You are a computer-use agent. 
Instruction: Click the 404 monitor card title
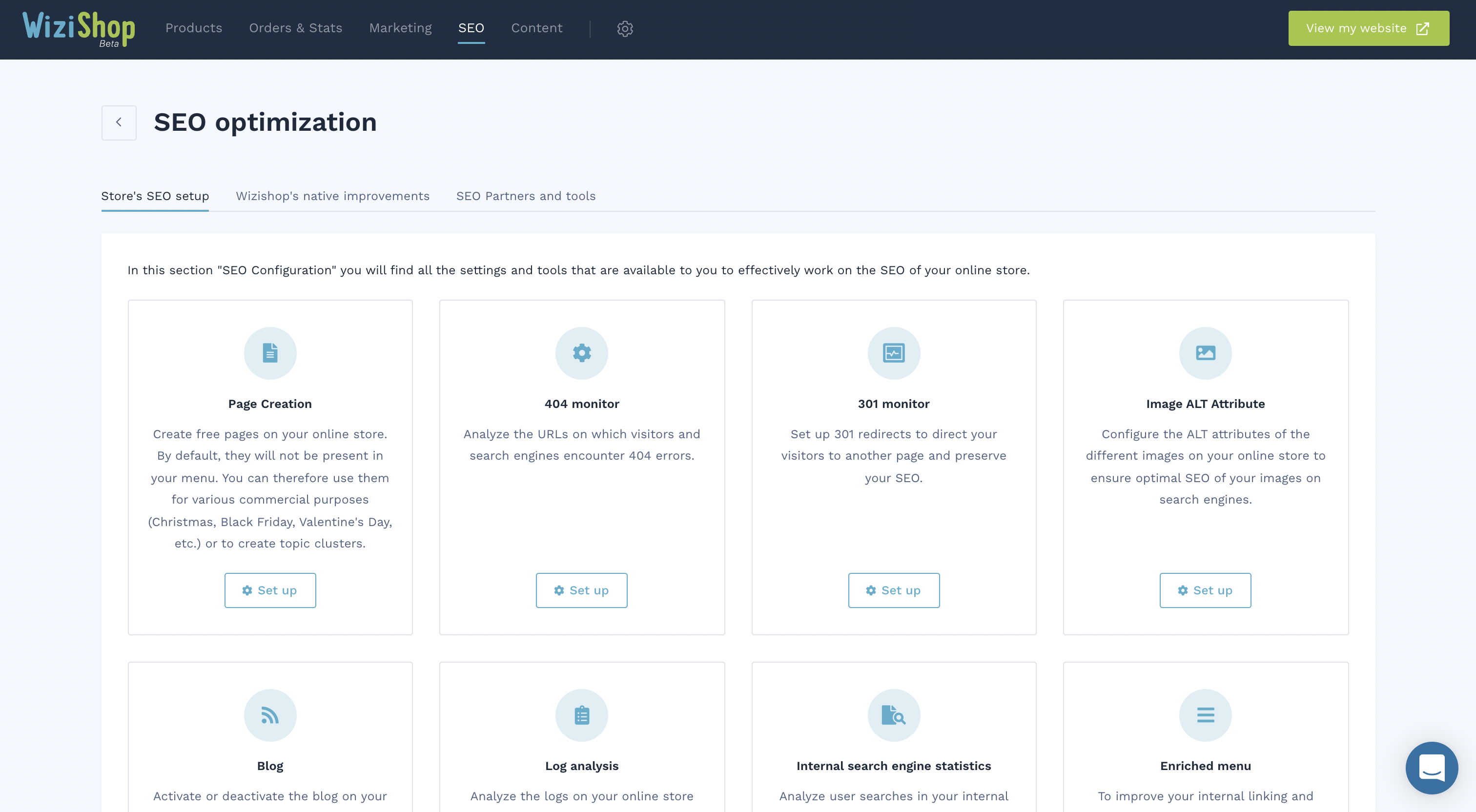(582, 404)
